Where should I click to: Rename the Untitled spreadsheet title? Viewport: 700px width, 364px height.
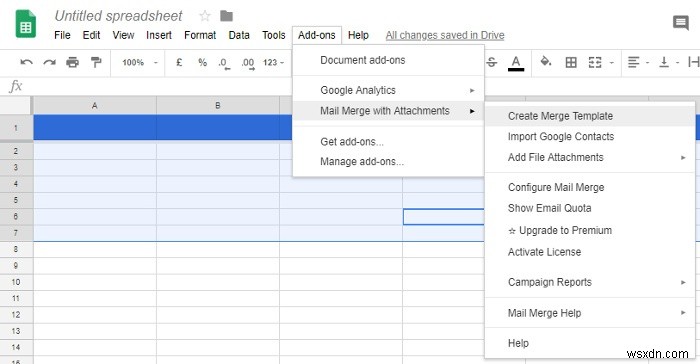(x=118, y=16)
